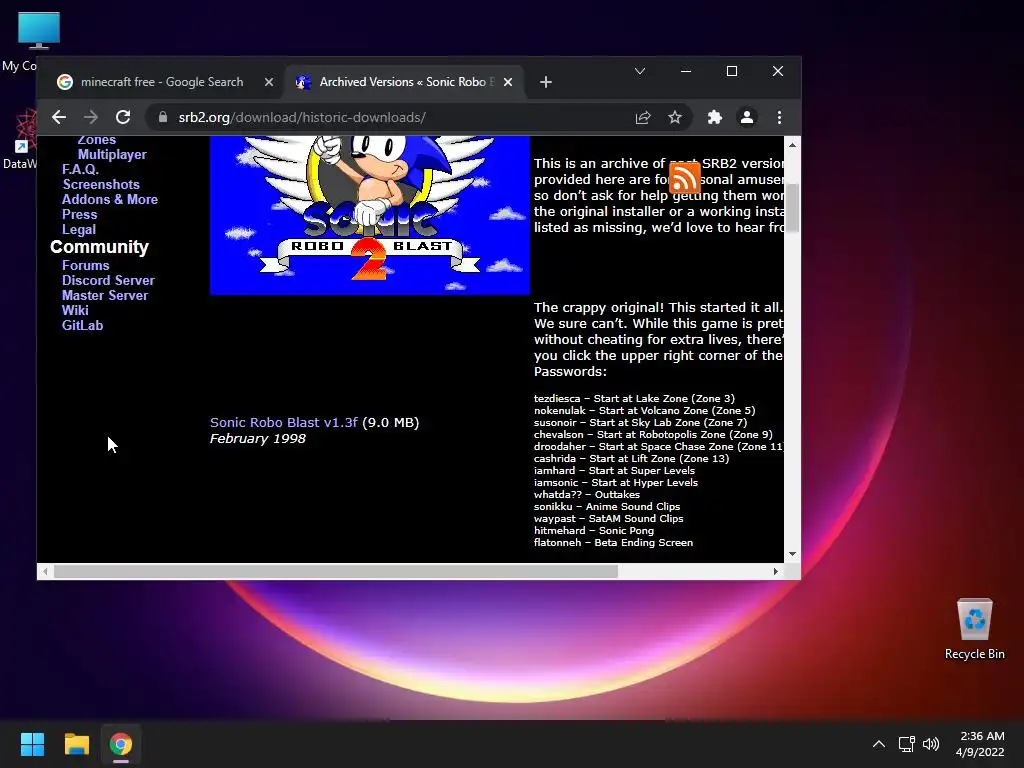Click the forward navigation arrow
The height and width of the screenshot is (768, 1024).
pos(91,118)
